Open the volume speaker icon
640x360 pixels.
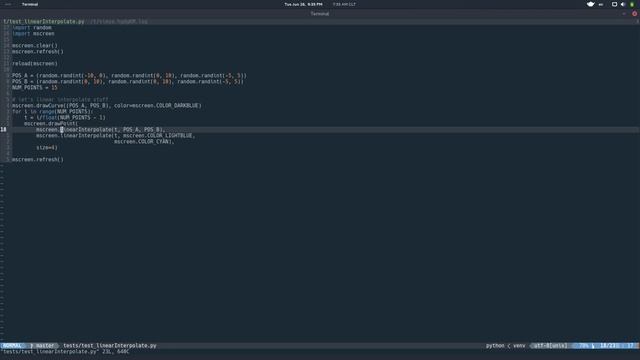pyautogui.click(x=623, y=4)
